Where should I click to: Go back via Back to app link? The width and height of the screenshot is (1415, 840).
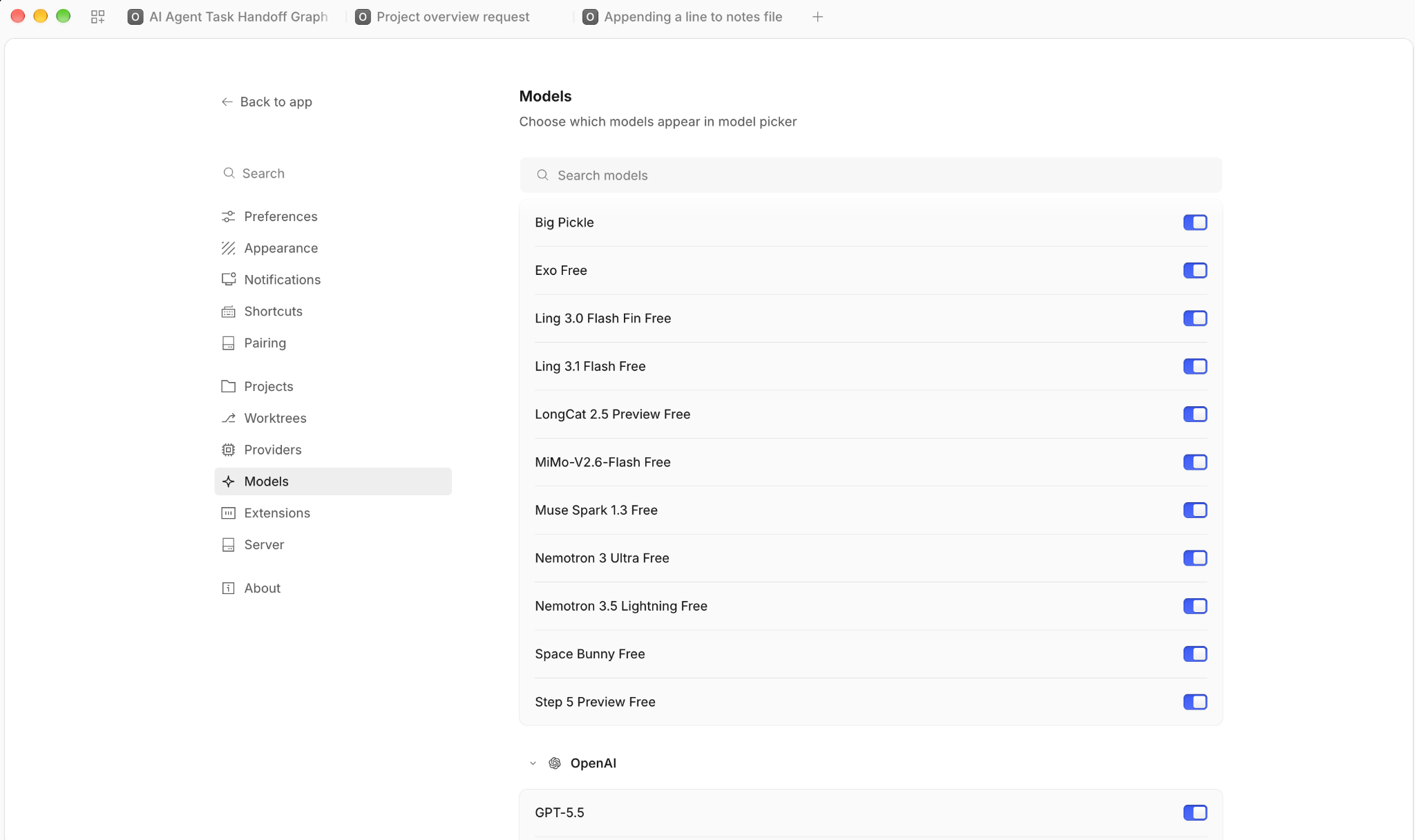click(x=267, y=102)
